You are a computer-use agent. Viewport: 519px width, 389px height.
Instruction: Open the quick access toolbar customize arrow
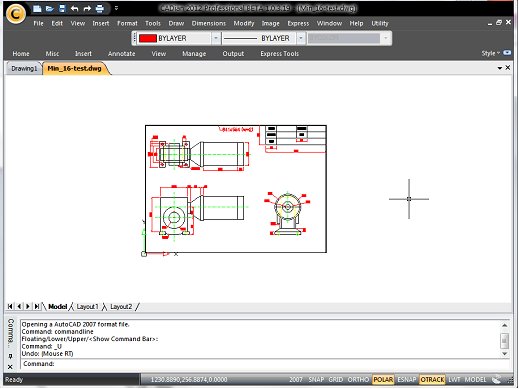(116, 8)
